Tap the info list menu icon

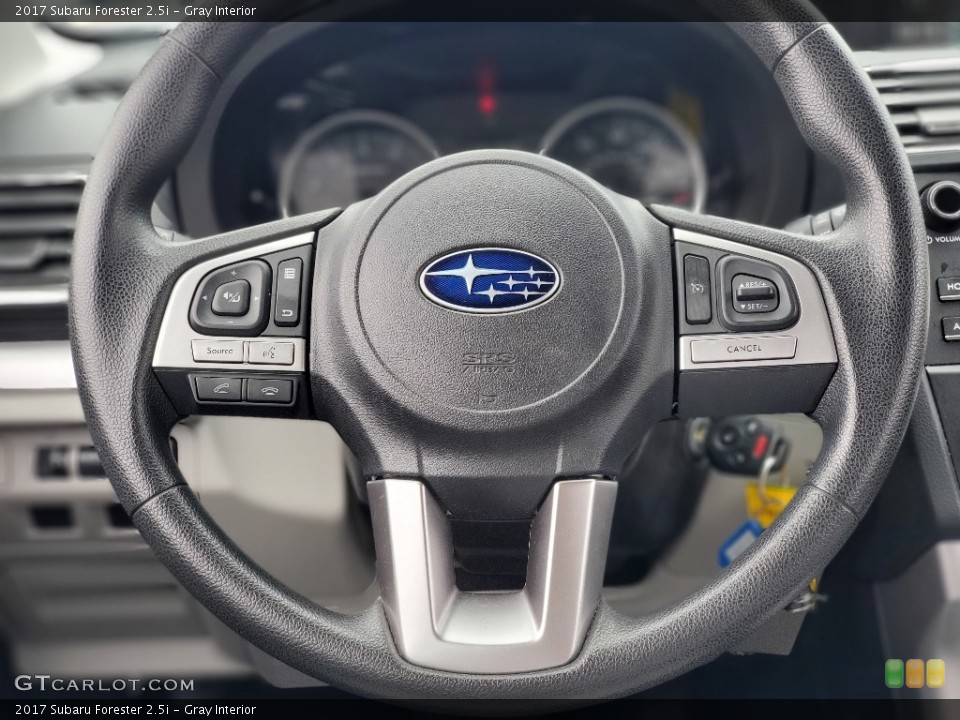[x=289, y=273]
